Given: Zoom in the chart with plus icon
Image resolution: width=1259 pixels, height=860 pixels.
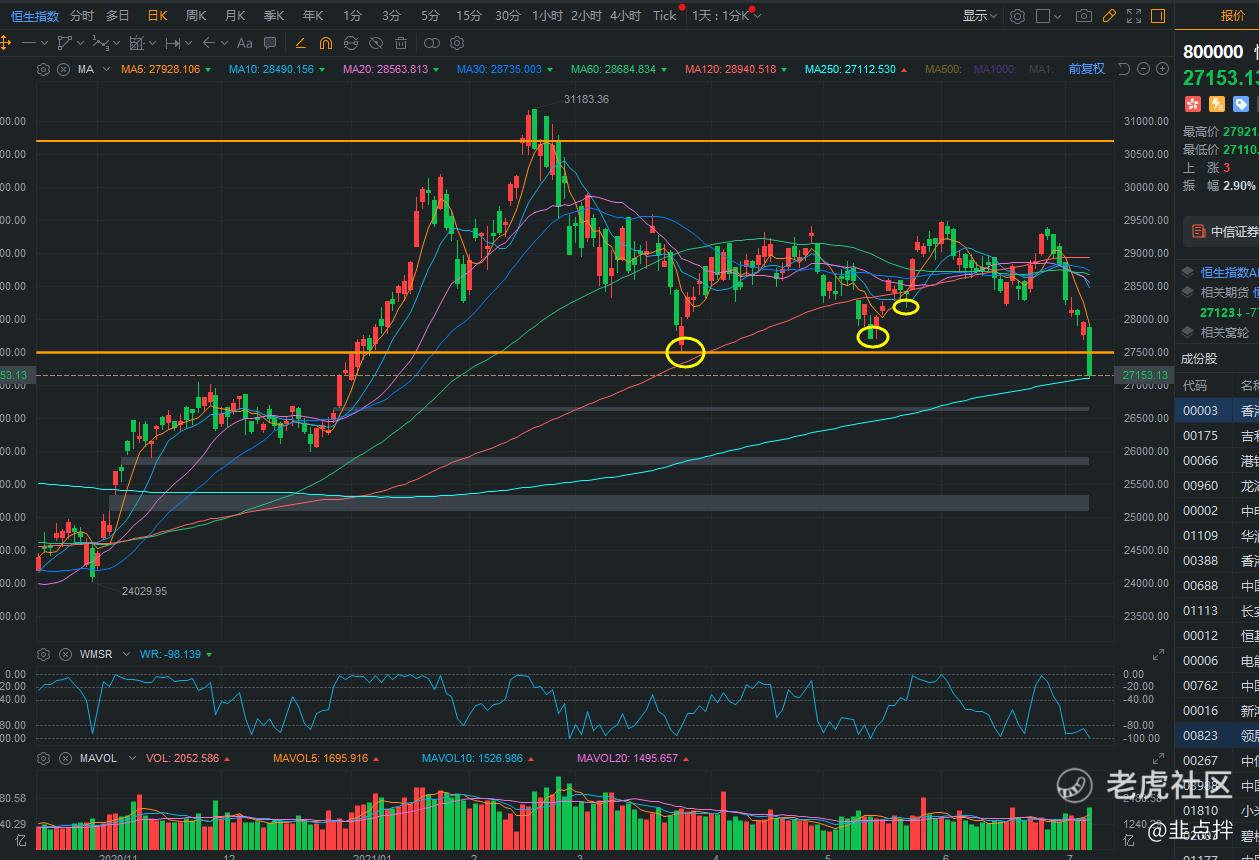Looking at the screenshot, I should point(1162,69).
